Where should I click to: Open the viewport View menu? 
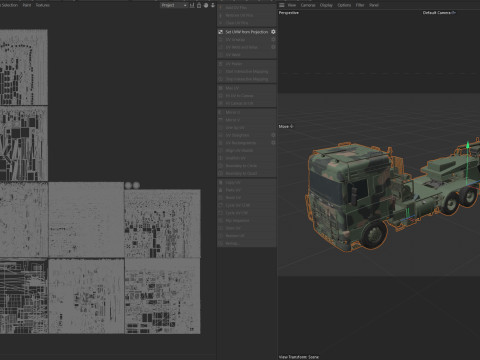(292, 5)
